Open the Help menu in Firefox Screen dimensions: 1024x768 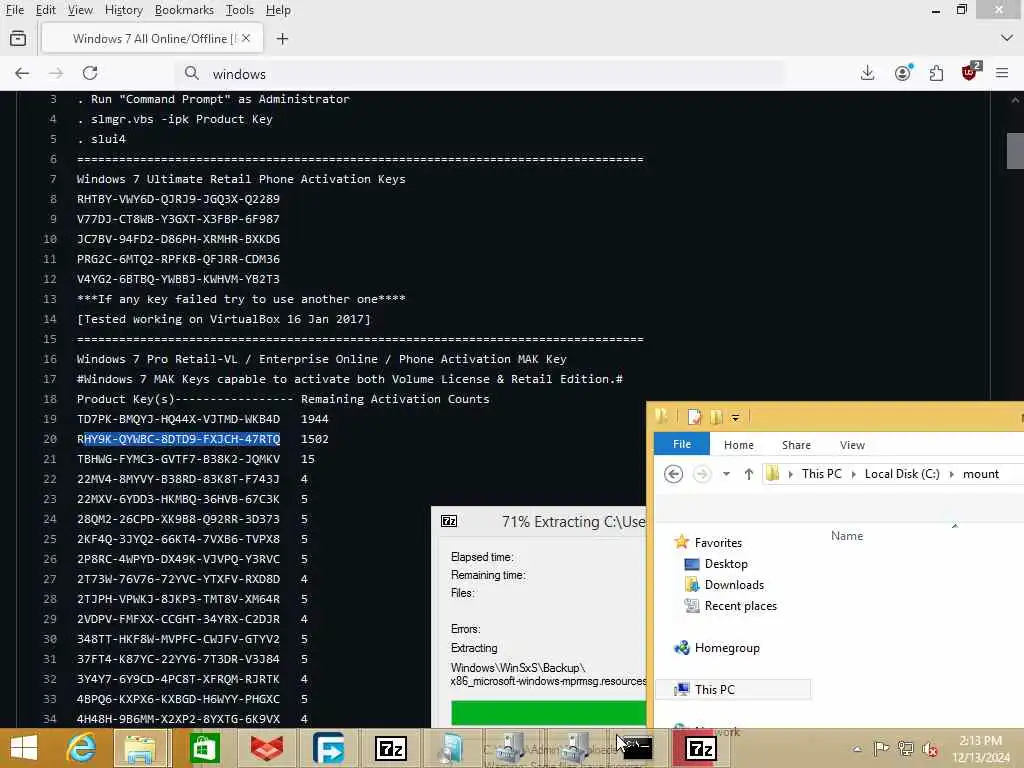point(278,10)
